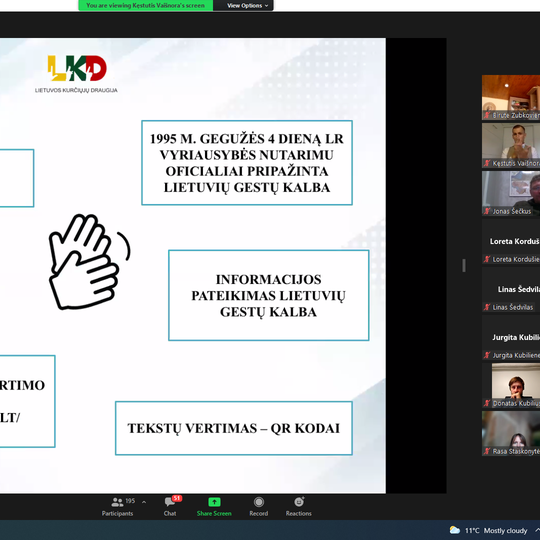The width and height of the screenshot is (540, 540).
Task: Click muted mic icon on Rasa Staskonytė tile
Action: (487, 451)
